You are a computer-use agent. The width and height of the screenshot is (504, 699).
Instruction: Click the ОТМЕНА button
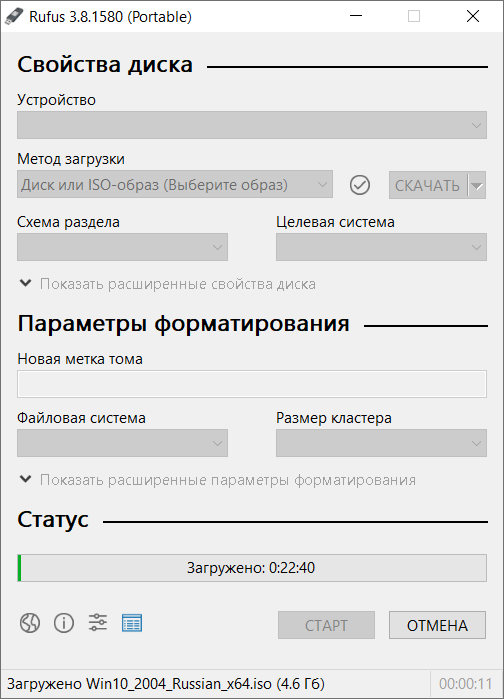point(437,625)
